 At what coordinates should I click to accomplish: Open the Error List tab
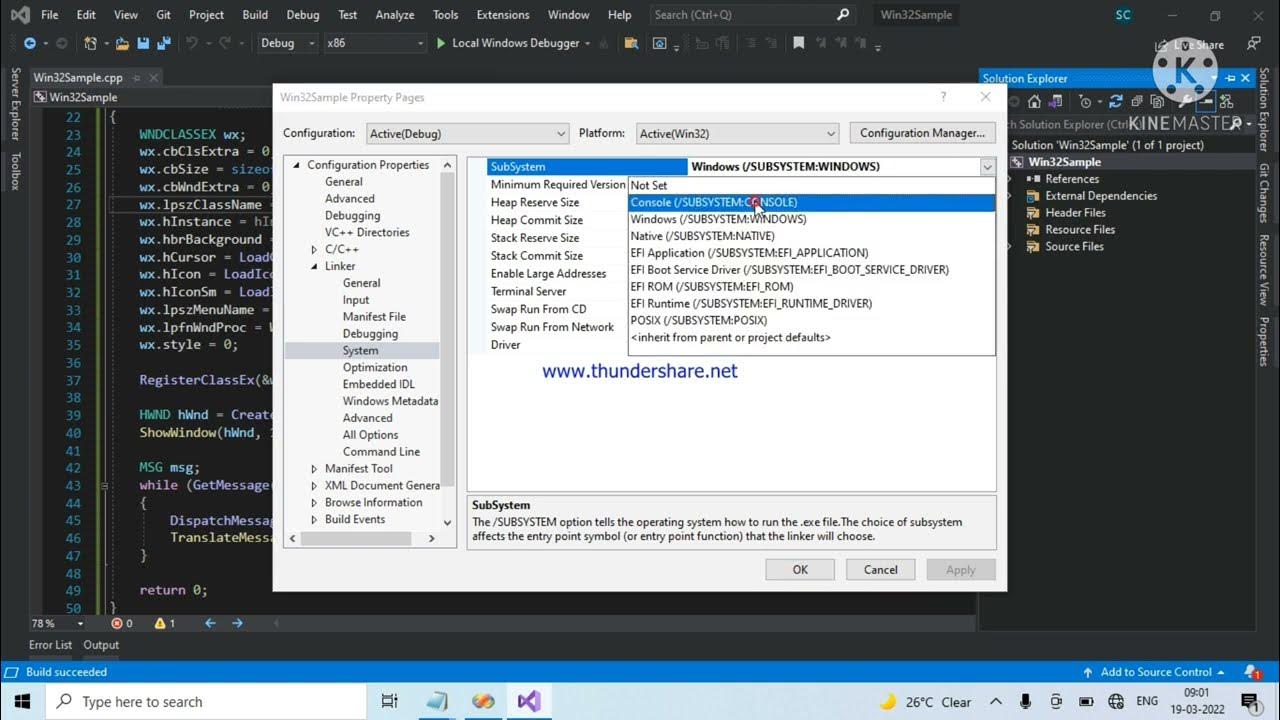[50, 645]
